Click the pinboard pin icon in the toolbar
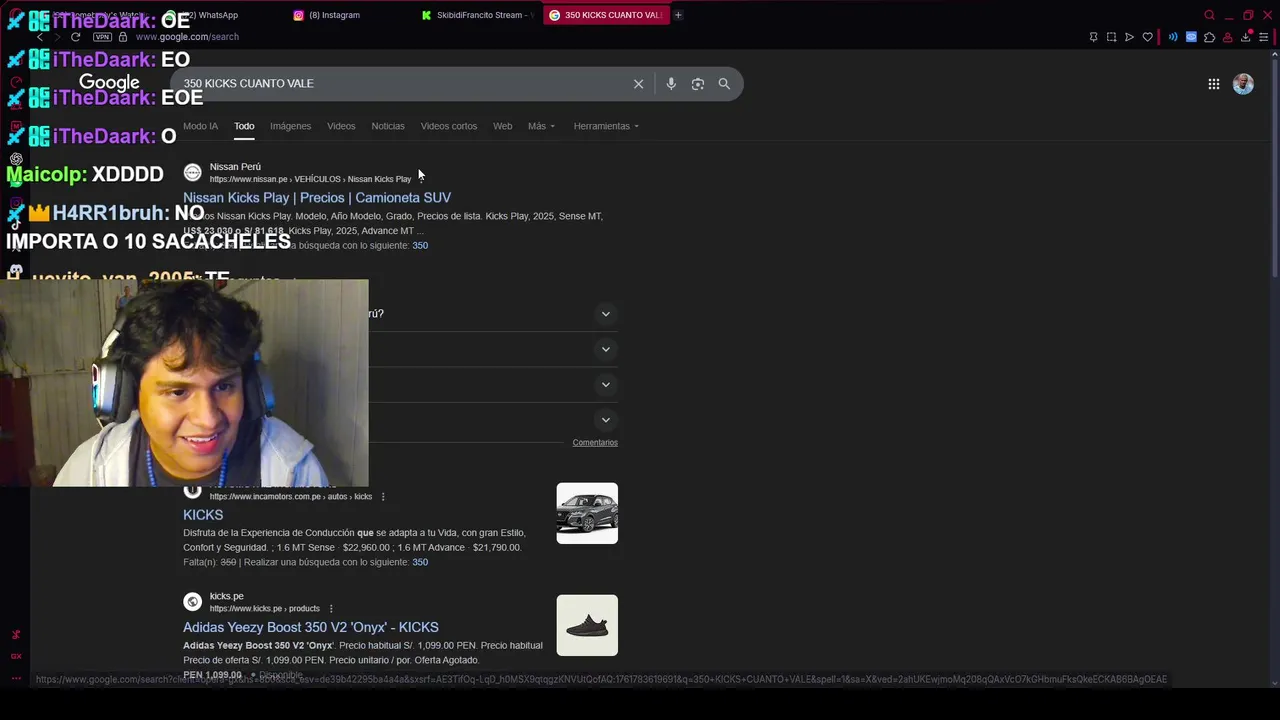This screenshot has width=1280, height=720. [1093, 37]
